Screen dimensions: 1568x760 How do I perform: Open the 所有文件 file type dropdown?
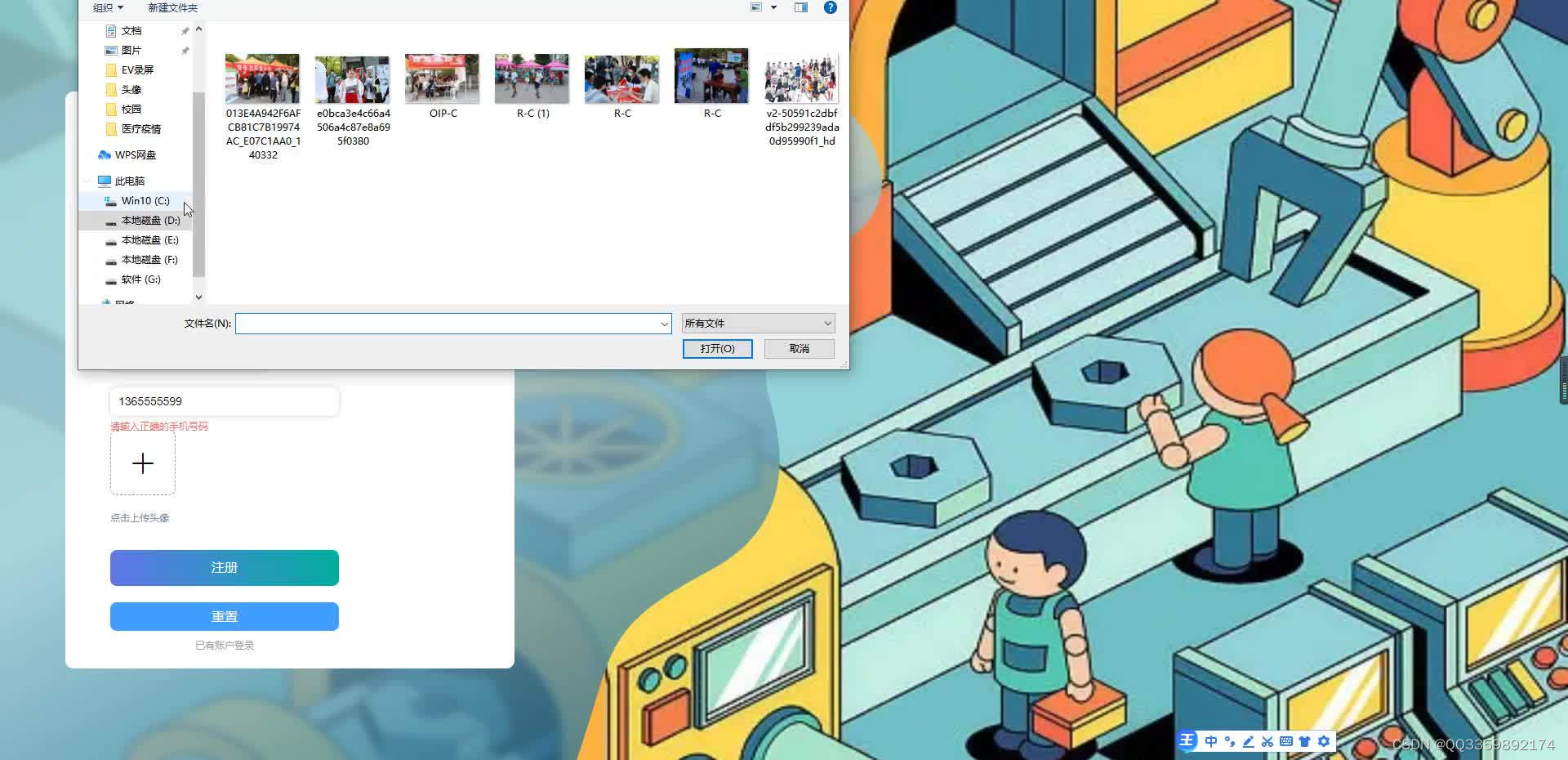[x=759, y=324]
